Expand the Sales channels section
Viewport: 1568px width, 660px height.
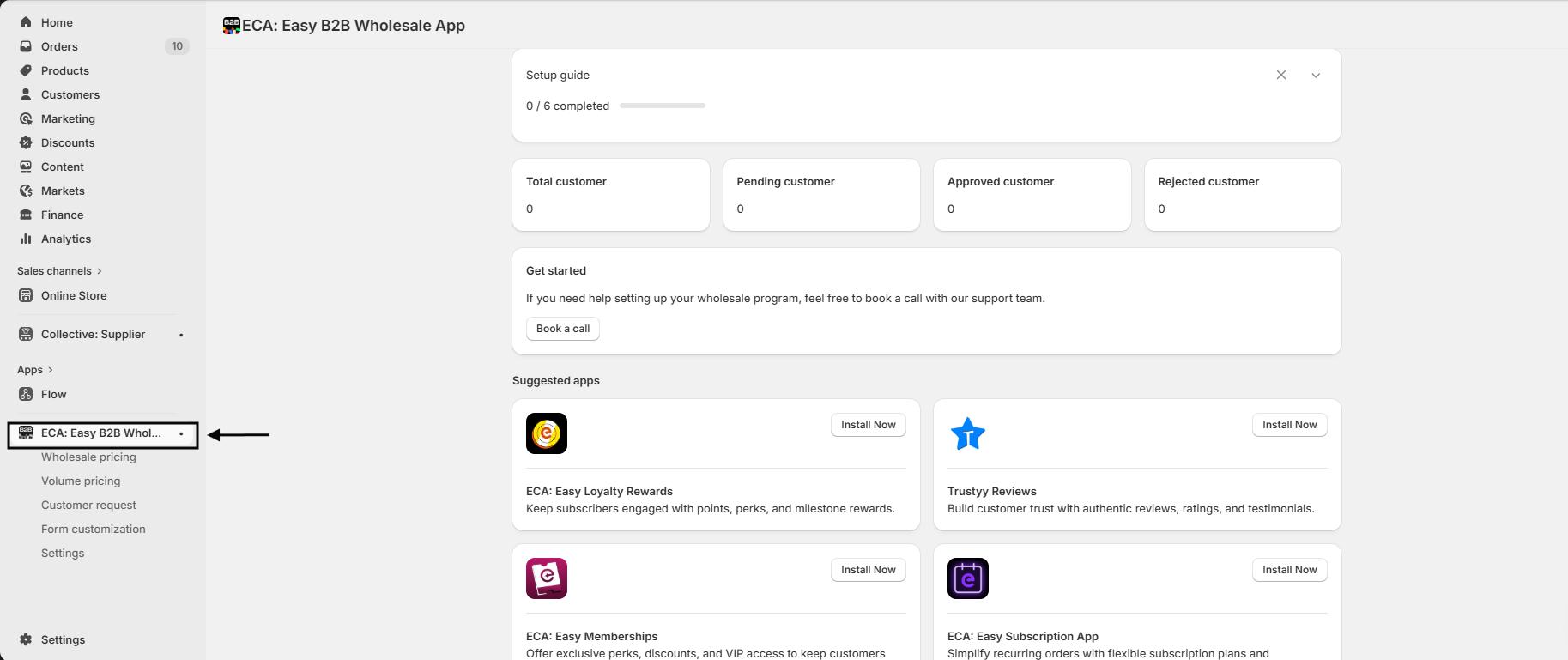100,271
